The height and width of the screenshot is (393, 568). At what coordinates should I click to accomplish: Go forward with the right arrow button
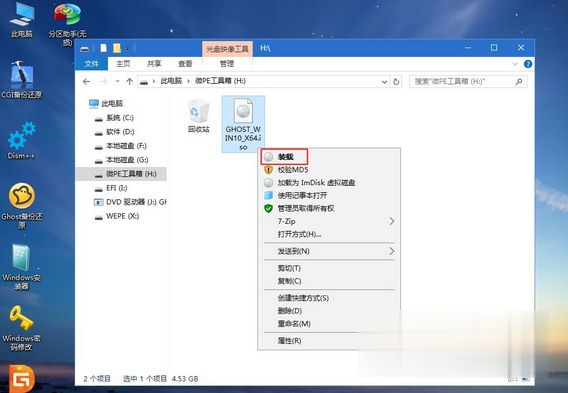[x=104, y=81]
